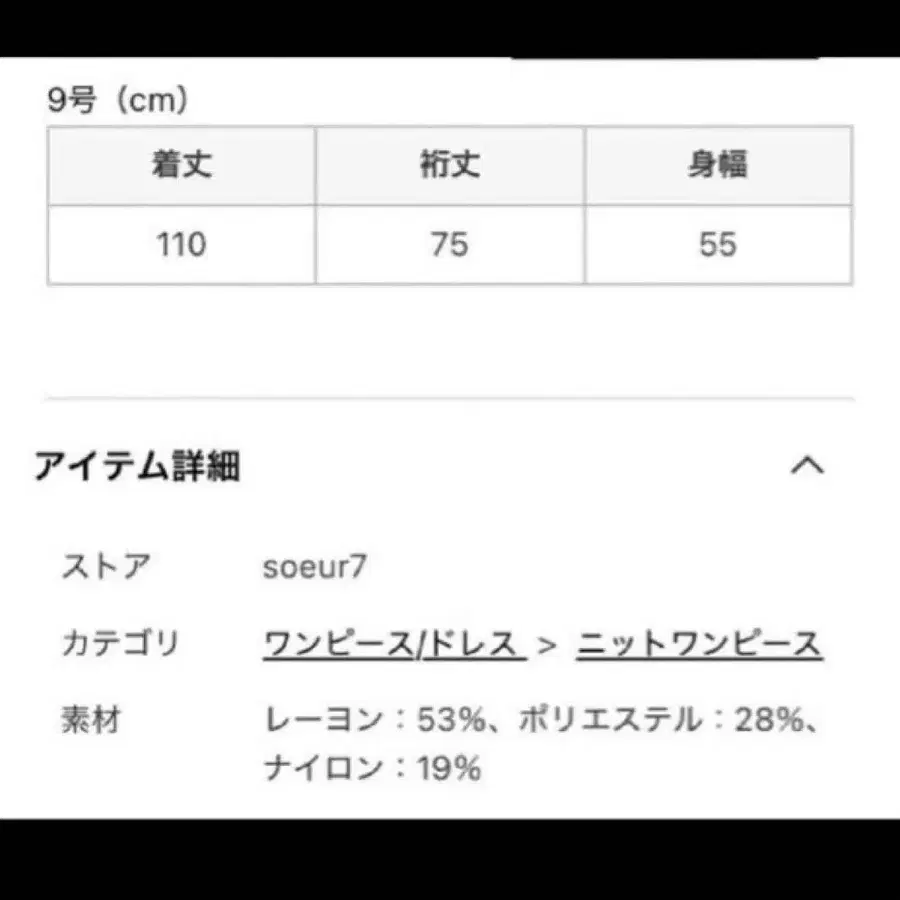Click the 75 measurement cell
This screenshot has height=900, width=900.
pyautogui.click(x=449, y=244)
